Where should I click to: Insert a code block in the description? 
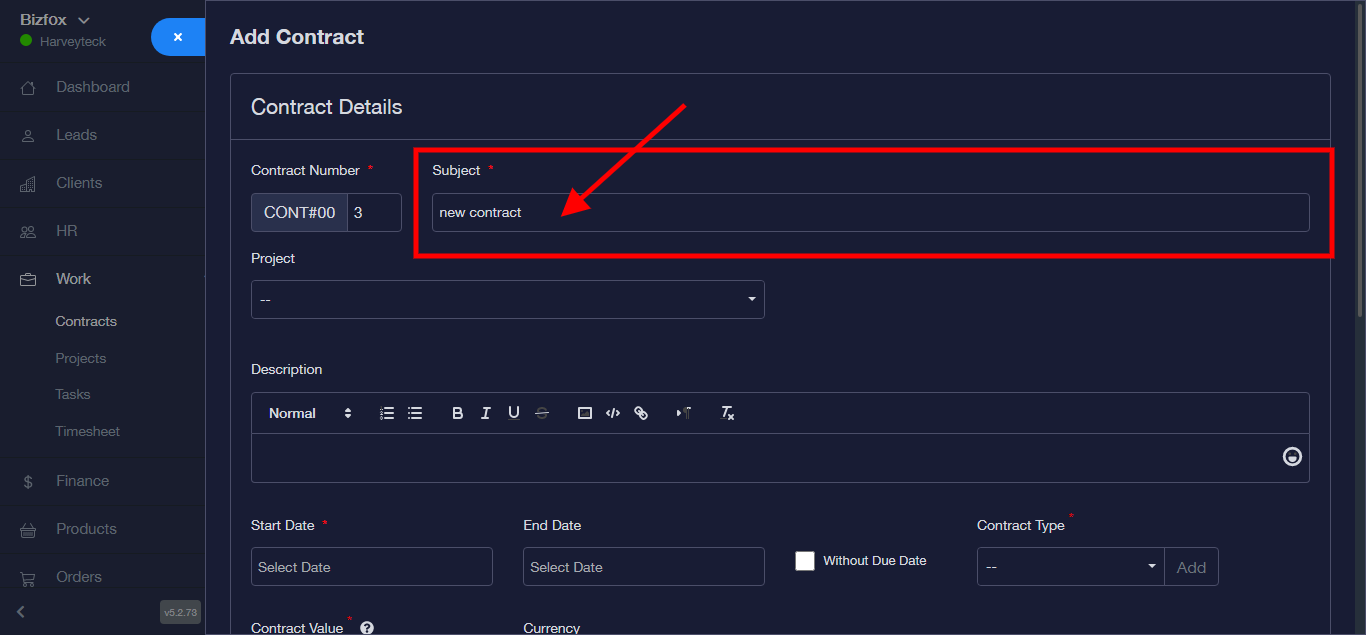[x=613, y=413]
